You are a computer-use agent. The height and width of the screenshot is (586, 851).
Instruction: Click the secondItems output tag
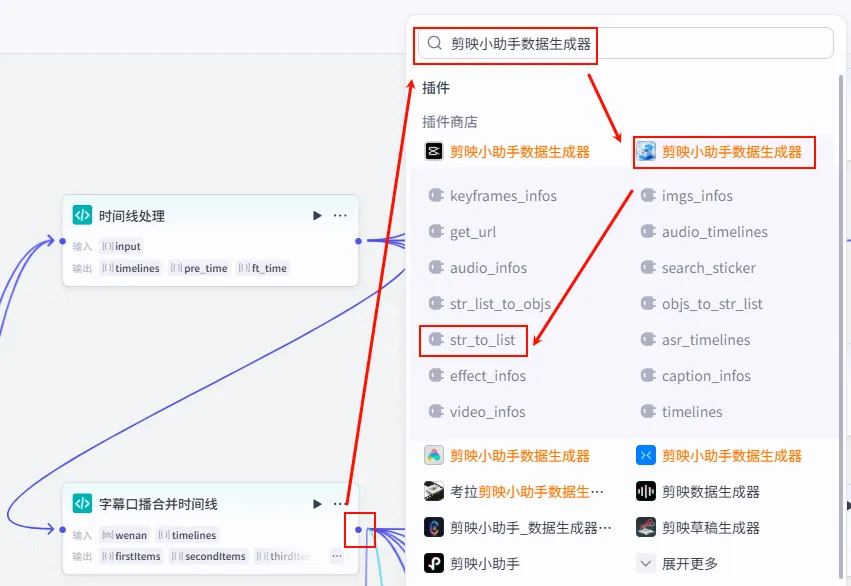208,556
